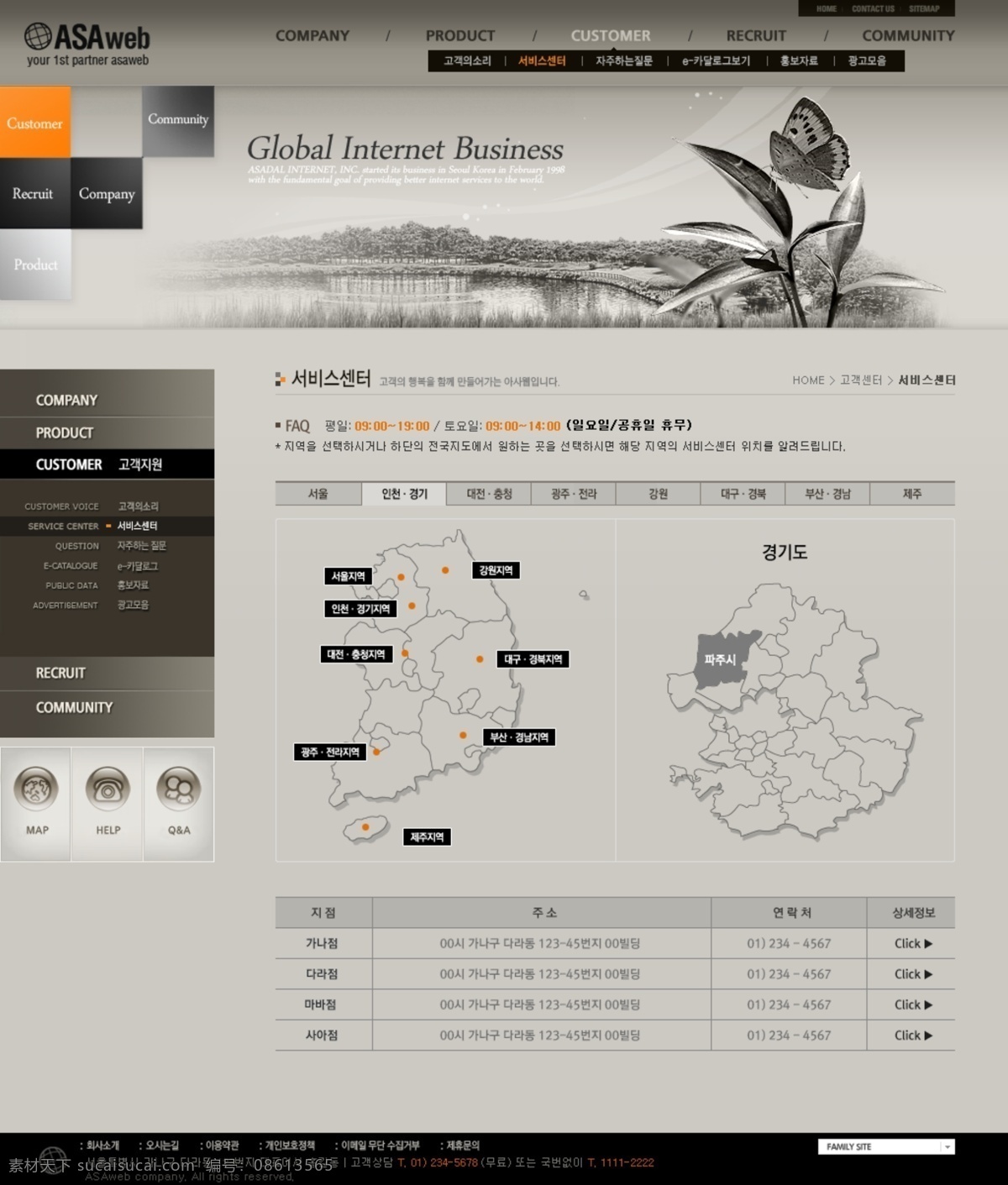1008x1185 pixels.
Task: Click the 서울지역 map label
Action: tap(348, 576)
